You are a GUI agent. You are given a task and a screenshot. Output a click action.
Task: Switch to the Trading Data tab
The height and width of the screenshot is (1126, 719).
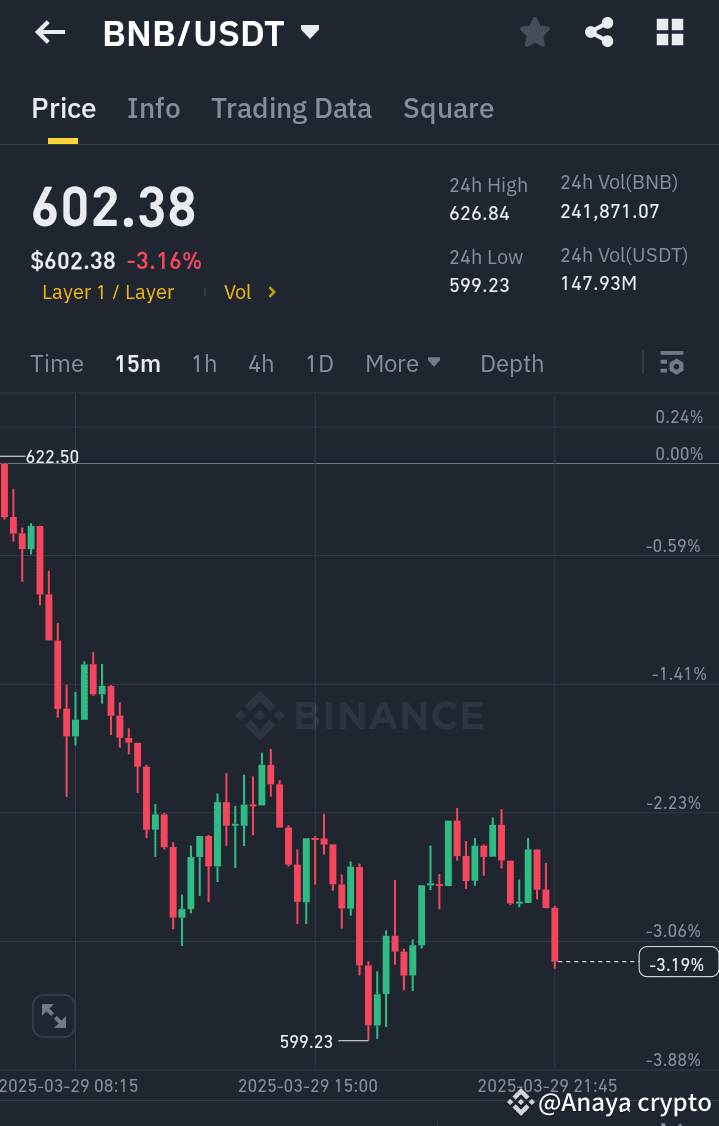pyautogui.click(x=291, y=108)
